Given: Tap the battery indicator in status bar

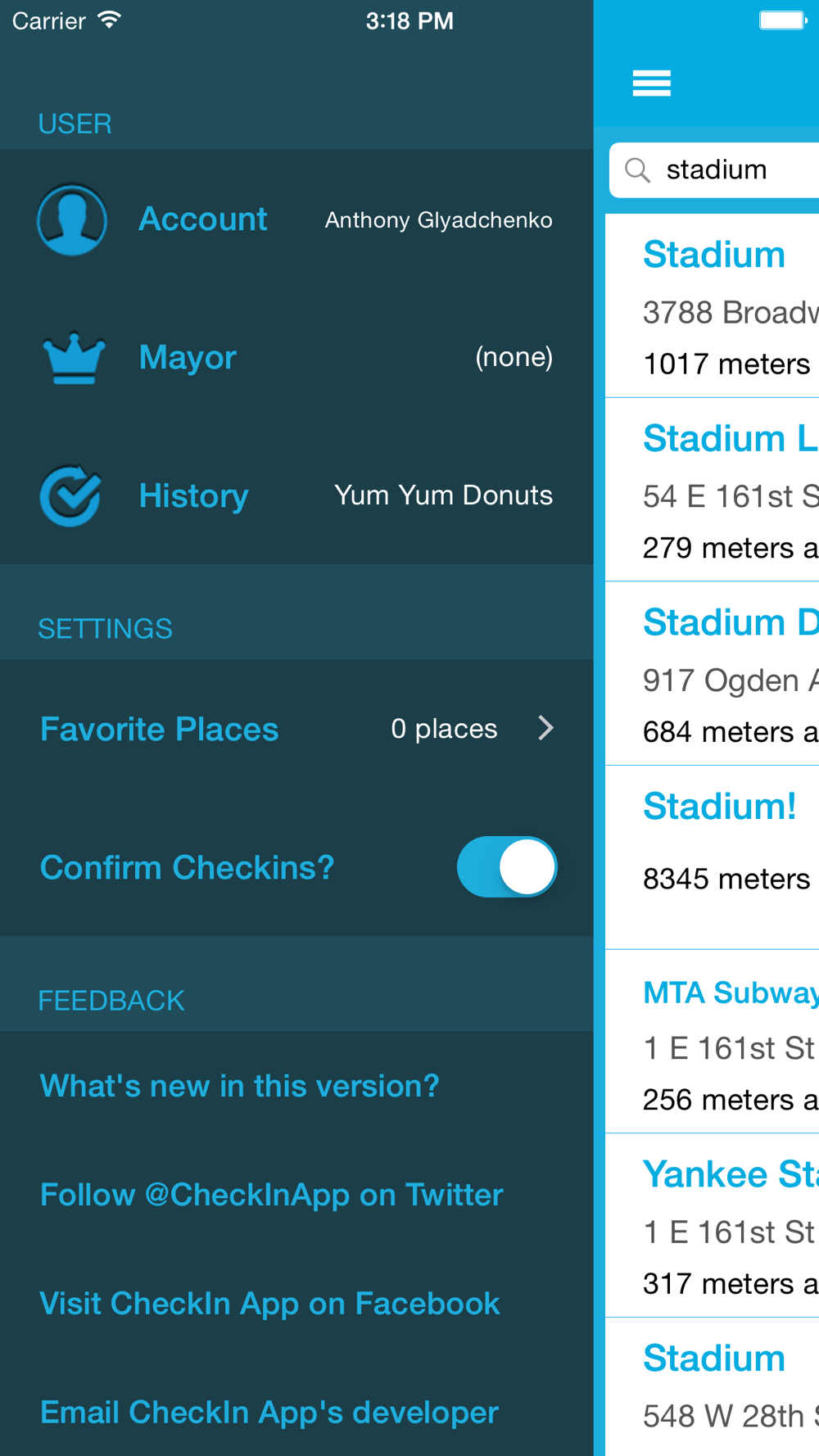Looking at the screenshot, I should pyautogui.click(x=782, y=20).
